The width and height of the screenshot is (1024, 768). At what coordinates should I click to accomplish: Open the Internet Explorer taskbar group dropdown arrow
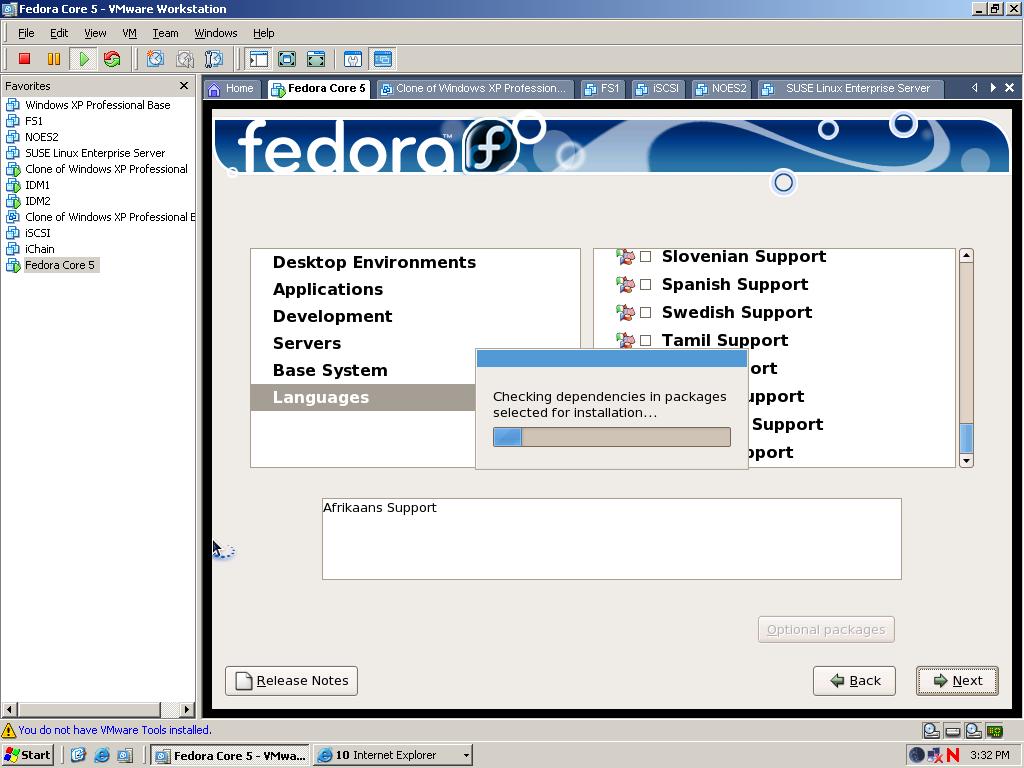[x=466, y=756]
